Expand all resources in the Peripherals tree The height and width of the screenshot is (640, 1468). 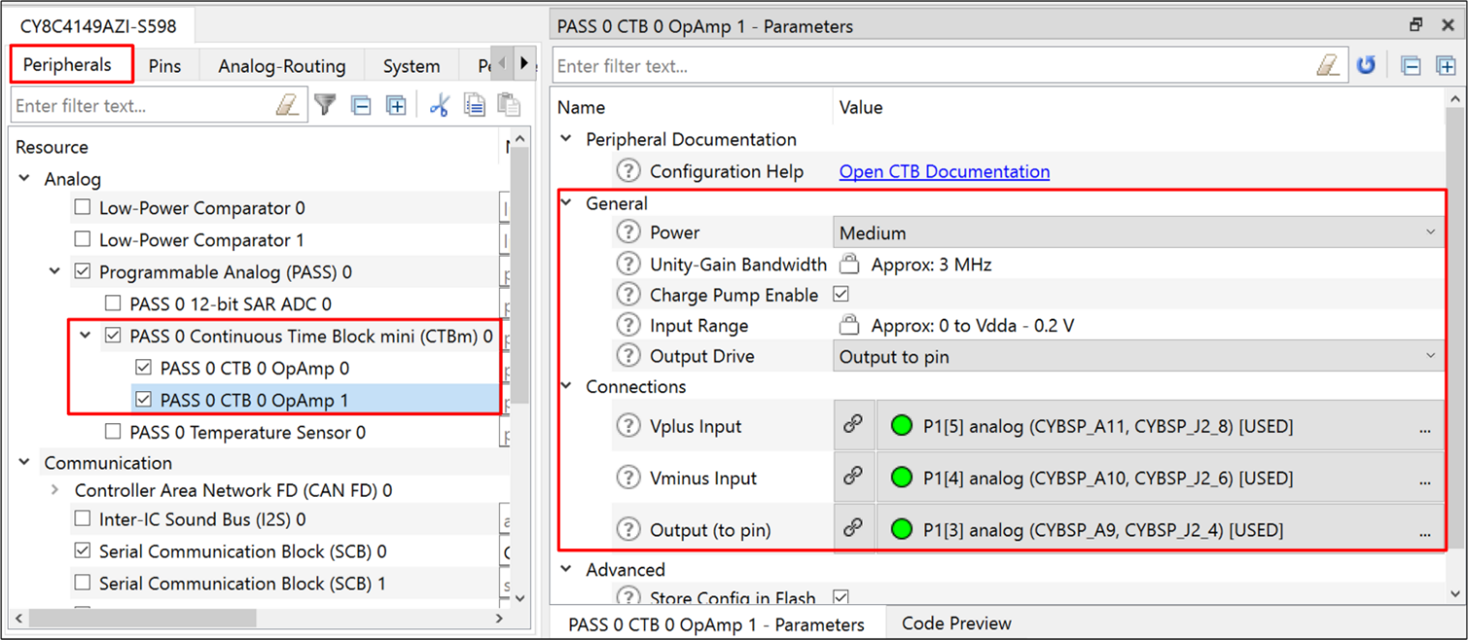(396, 105)
